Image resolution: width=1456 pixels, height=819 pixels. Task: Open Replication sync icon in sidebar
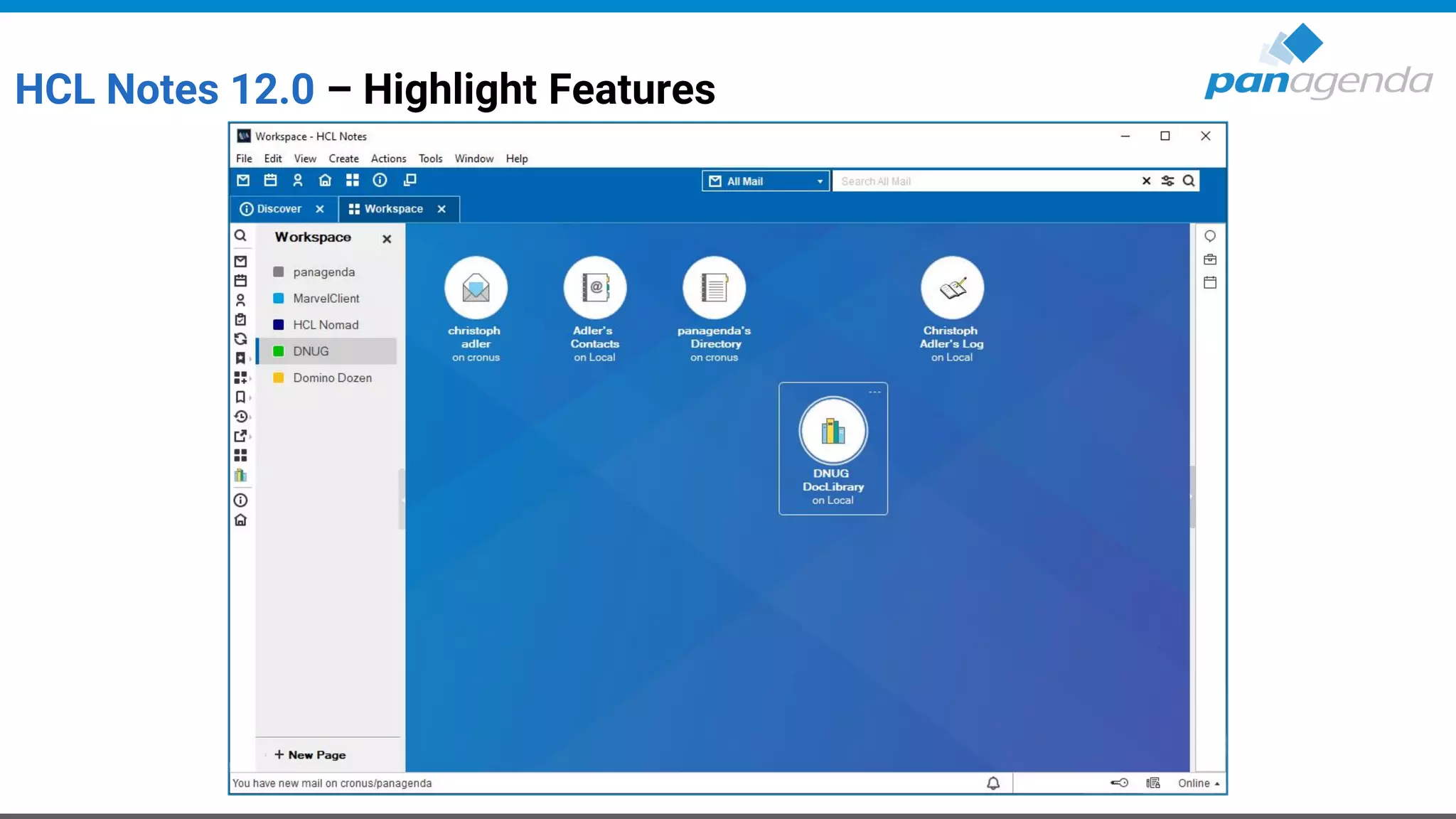click(240, 339)
